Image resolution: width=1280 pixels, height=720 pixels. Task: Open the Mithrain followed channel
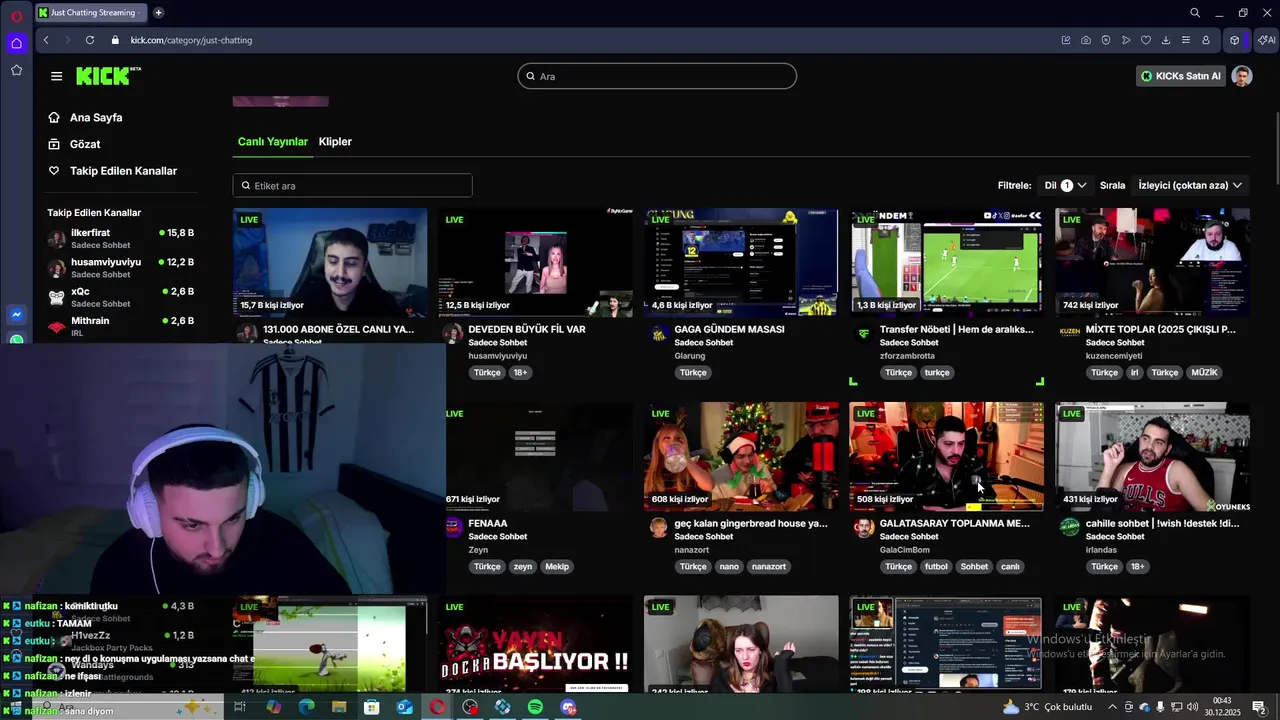tap(120, 326)
